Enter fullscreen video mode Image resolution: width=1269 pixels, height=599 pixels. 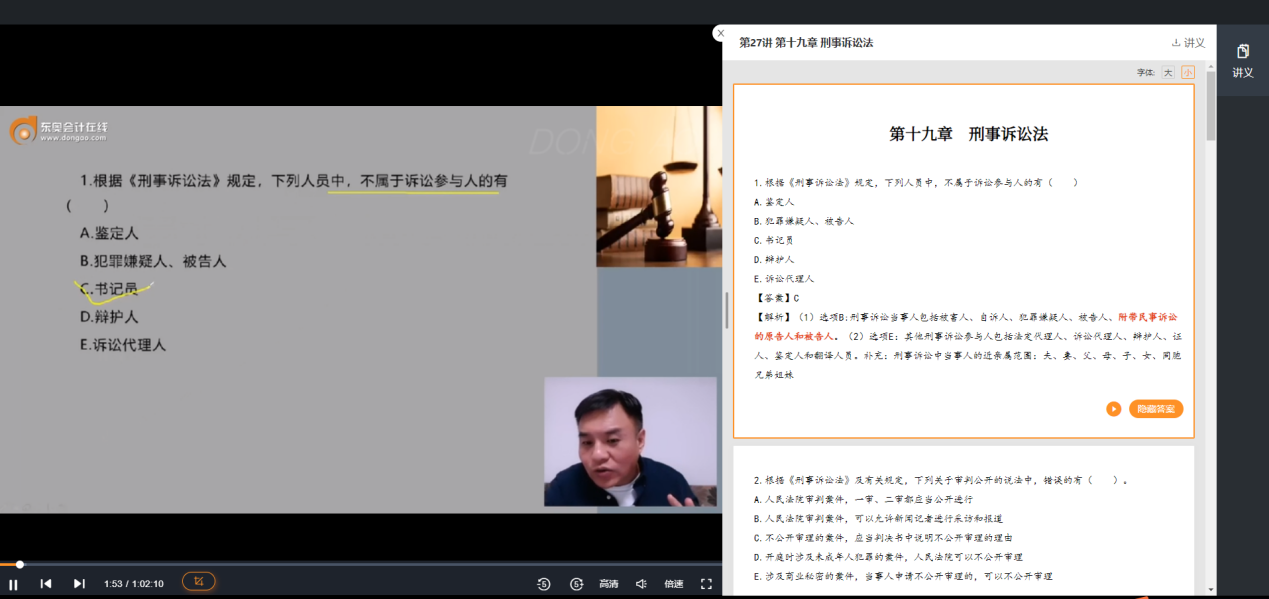click(x=706, y=584)
